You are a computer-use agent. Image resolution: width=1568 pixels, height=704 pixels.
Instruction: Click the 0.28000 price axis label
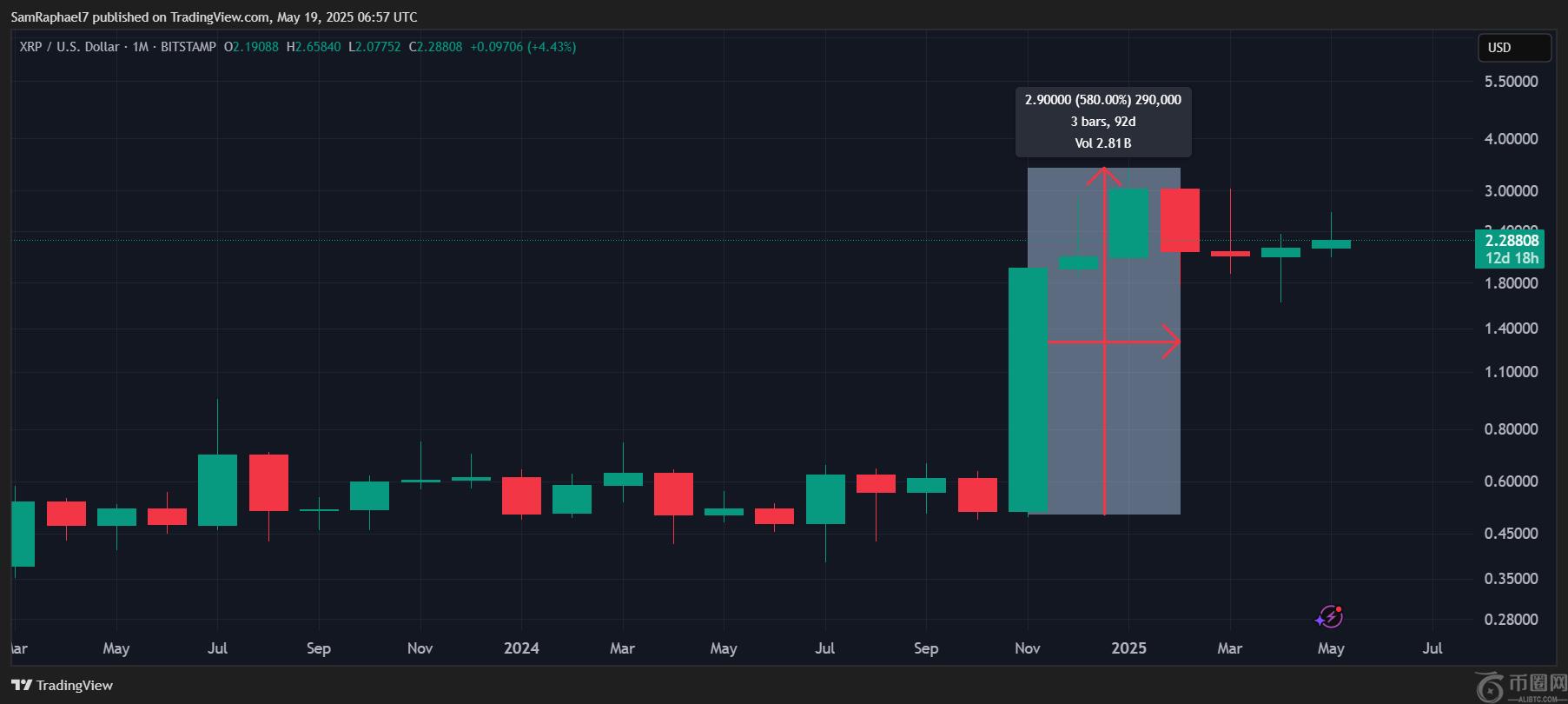click(1511, 620)
